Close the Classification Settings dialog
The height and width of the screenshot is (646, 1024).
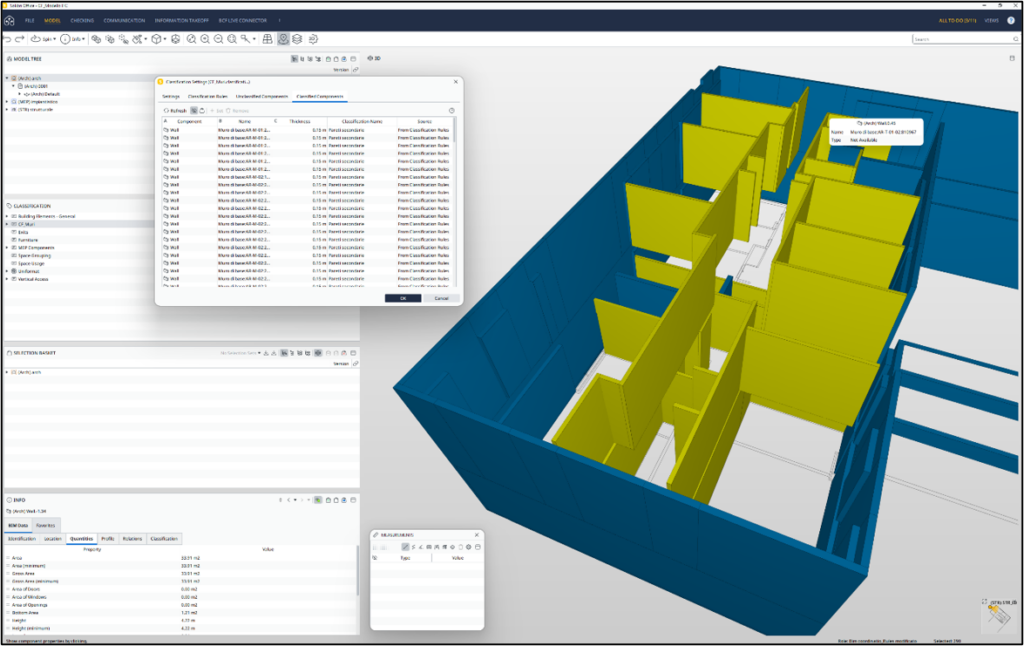(x=456, y=82)
